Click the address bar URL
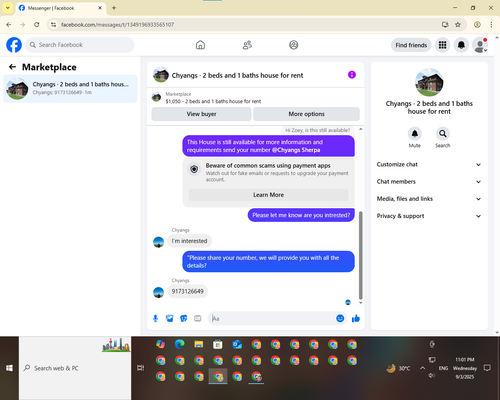The height and width of the screenshot is (400, 500). click(117, 25)
